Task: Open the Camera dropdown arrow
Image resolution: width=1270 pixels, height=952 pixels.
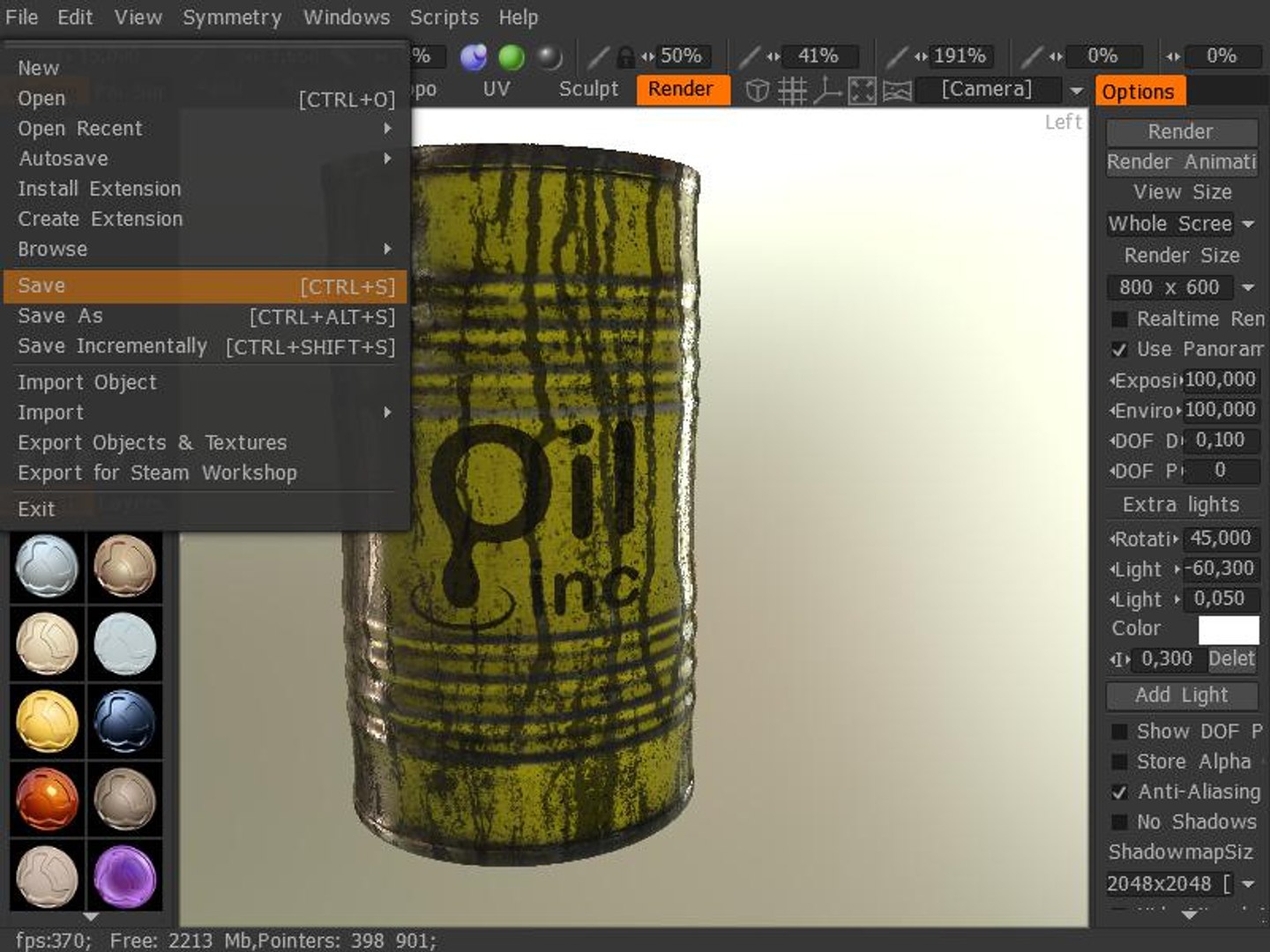Action: 1076,91
